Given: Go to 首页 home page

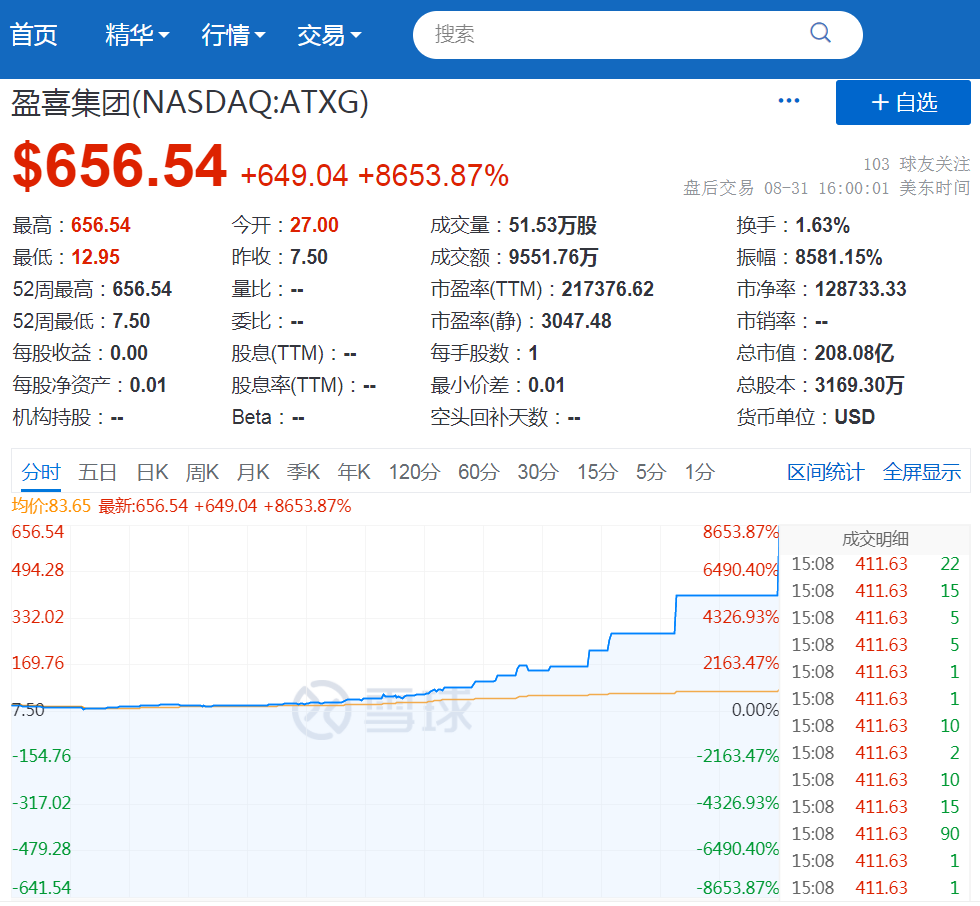Looking at the screenshot, I should [34, 35].
